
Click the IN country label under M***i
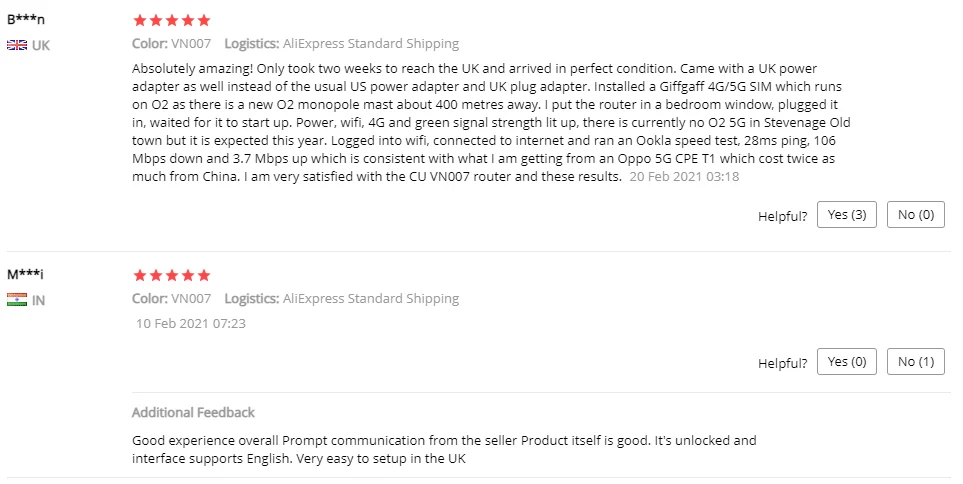click(x=39, y=300)
